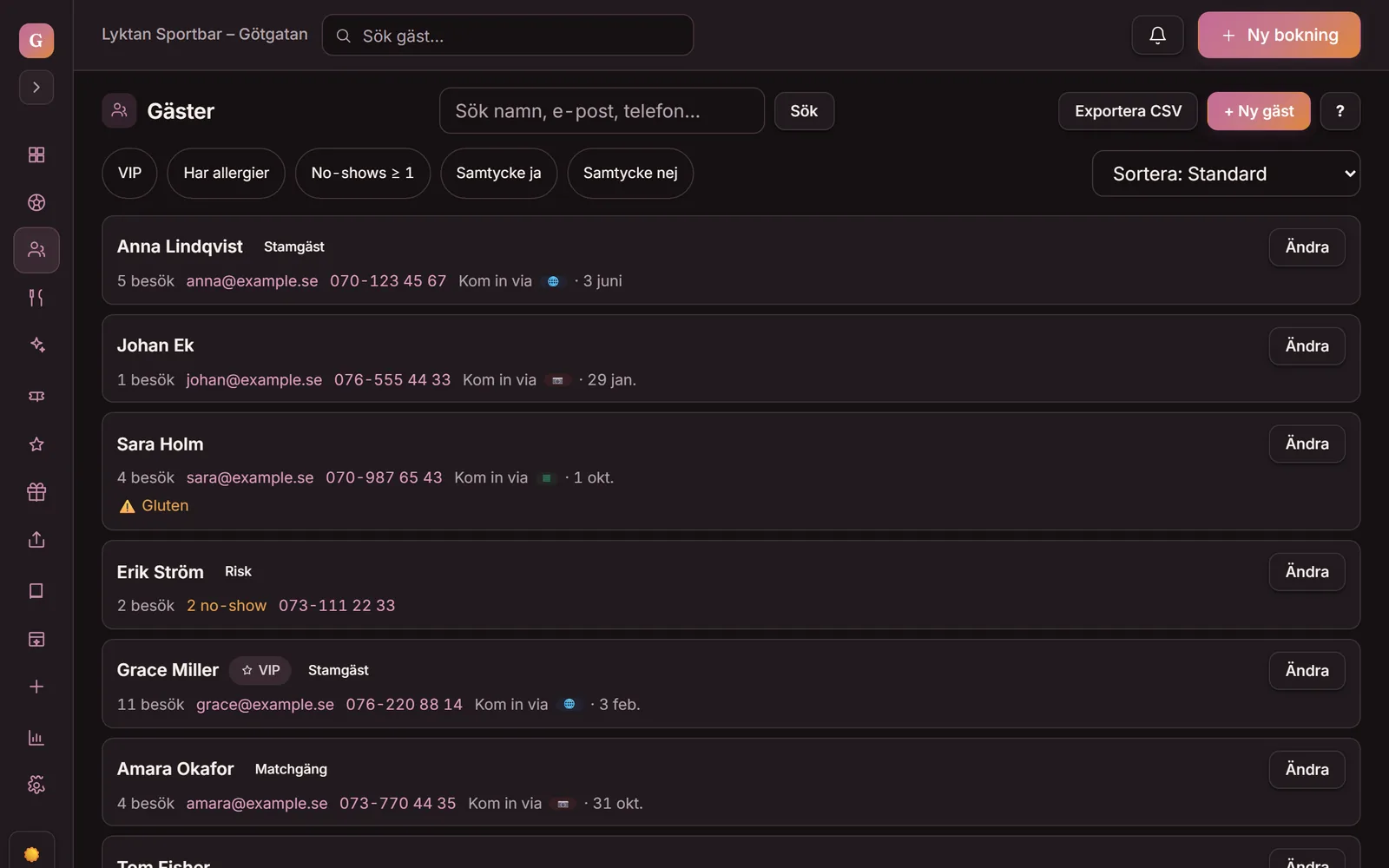
Task: Click Ändra for Johan Ek
Action: click(1307, 346)
